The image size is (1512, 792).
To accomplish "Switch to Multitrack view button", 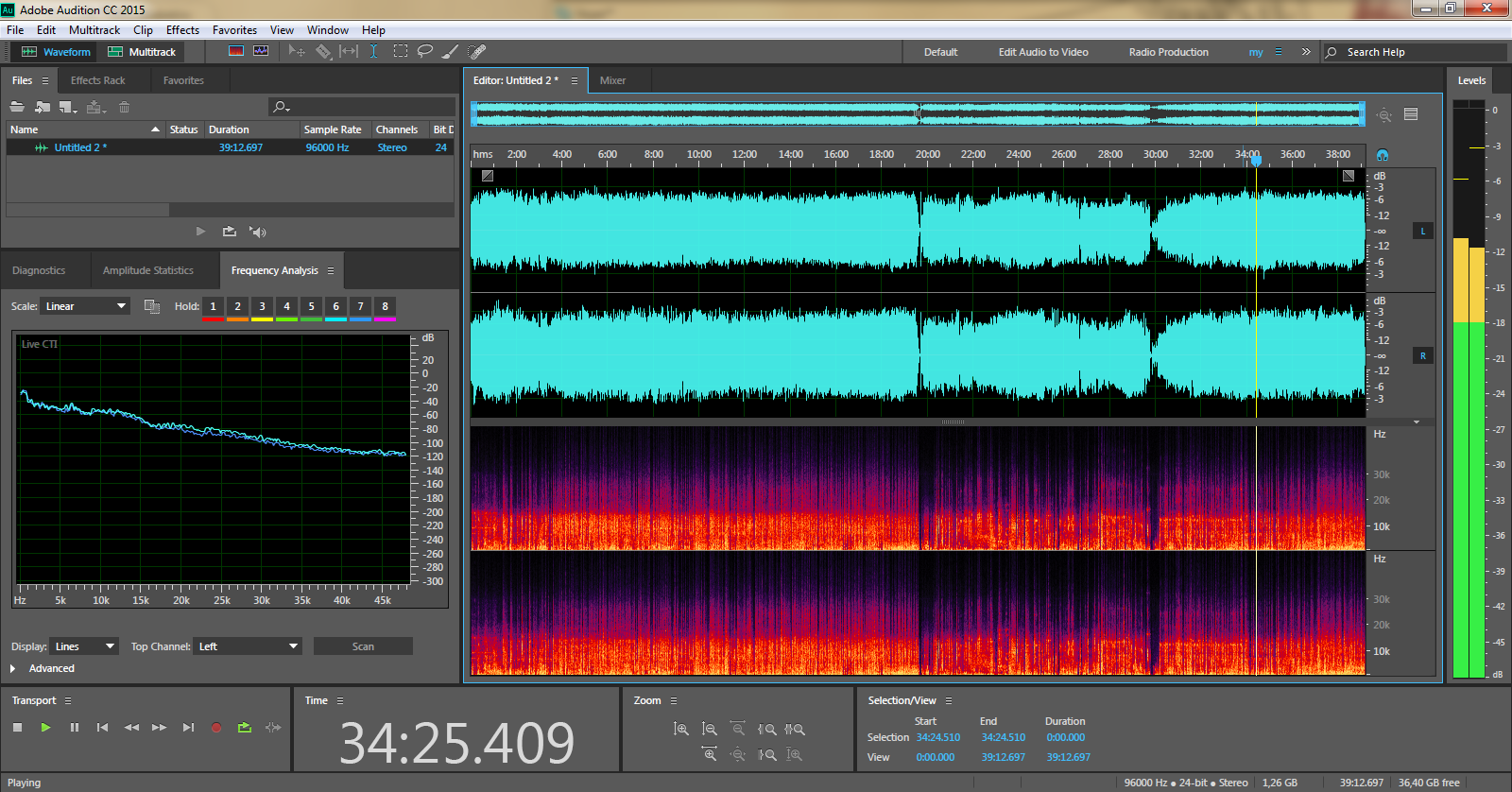I will point(142,52).
